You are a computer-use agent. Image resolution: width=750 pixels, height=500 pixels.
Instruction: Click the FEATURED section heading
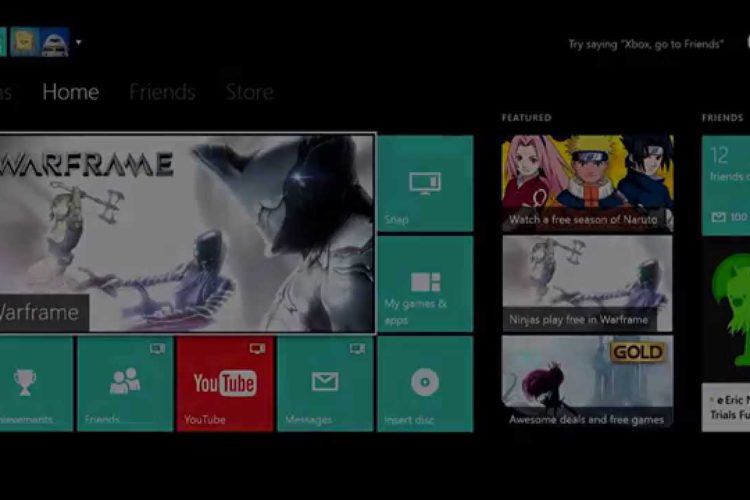(x=527, y=118)
